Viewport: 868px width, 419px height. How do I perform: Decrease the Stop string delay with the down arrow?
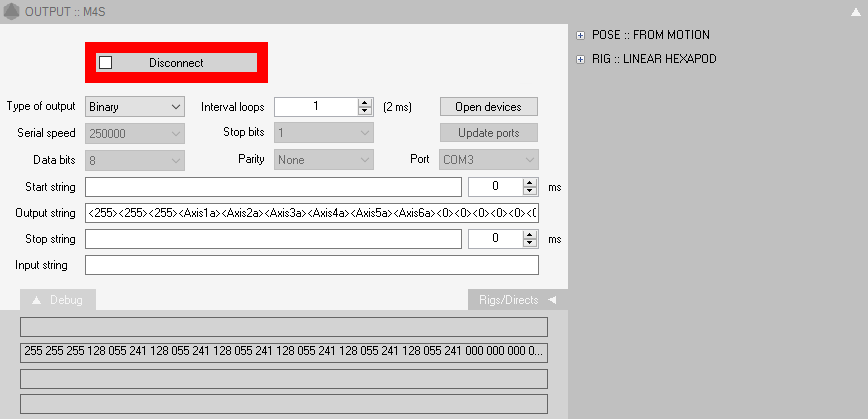click(x=530, y=244)
